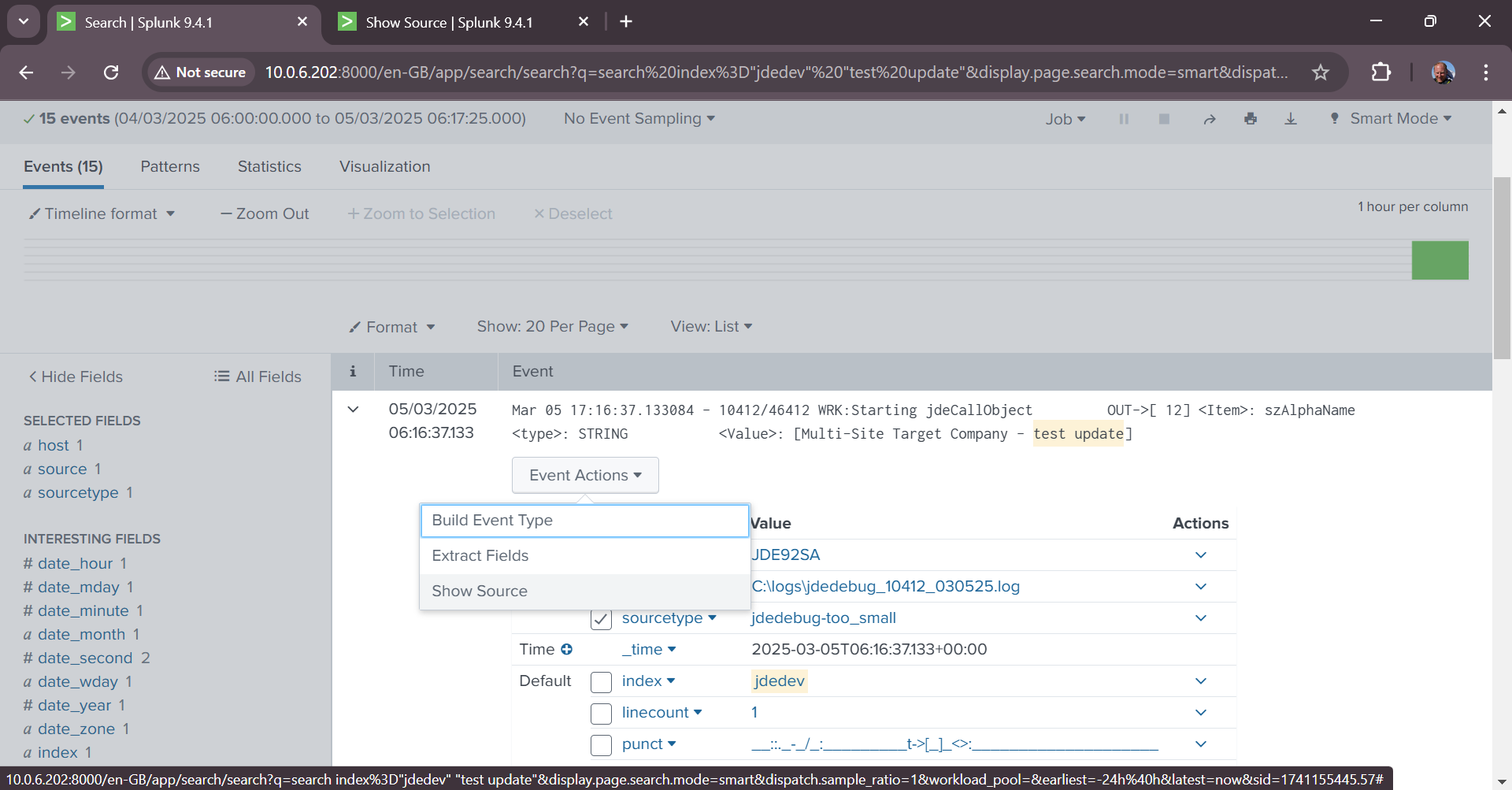Click the plus icon beside Time
Screen dimensions: 1512x790
(x=566, y=650)
